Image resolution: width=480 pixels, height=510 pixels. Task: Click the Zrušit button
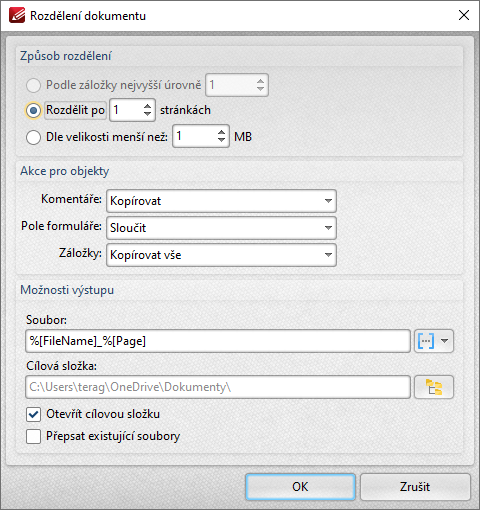(415, 487)
